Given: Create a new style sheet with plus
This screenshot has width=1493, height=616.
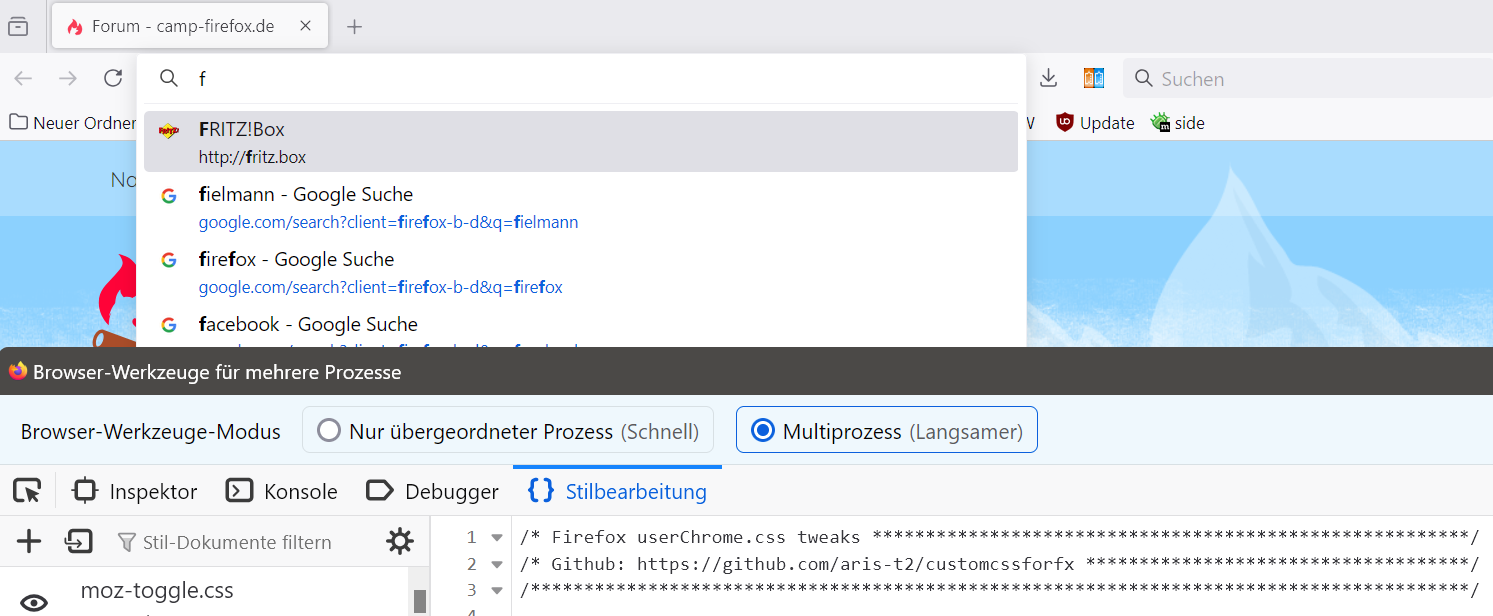Looking at the screenshot, I should click(29, 542).
